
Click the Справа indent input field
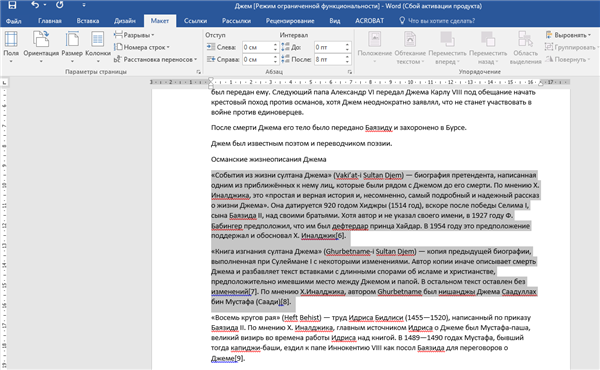pos(257,59)
